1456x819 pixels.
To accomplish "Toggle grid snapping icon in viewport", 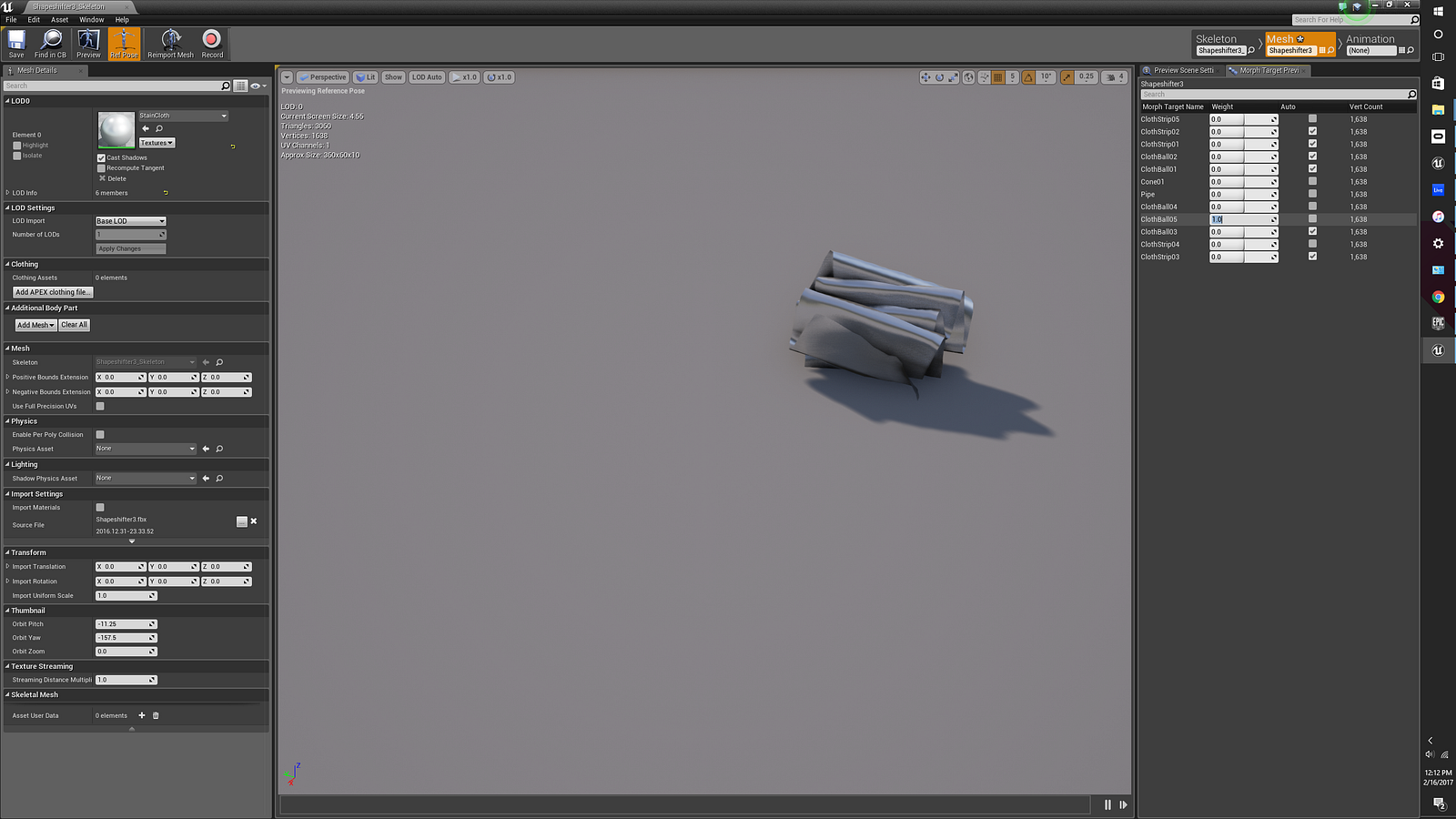I will 998,77.
